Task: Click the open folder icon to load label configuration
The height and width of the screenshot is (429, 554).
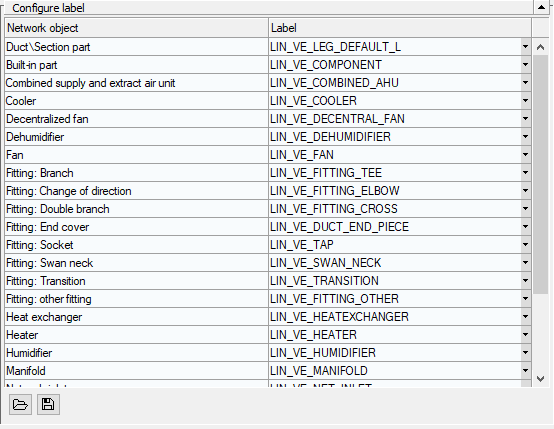Action: pos(20,404)
